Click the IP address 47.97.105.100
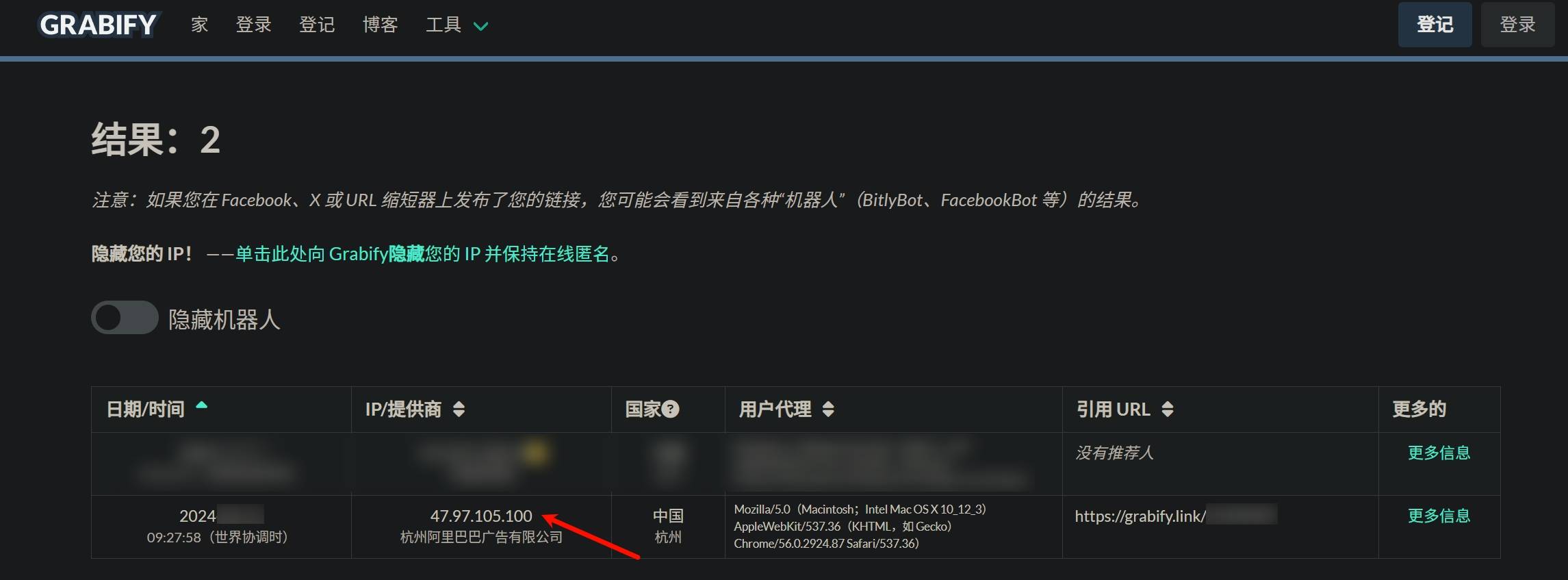Image resolution: width=1568 pixels, height=580 pixels. 480,516
